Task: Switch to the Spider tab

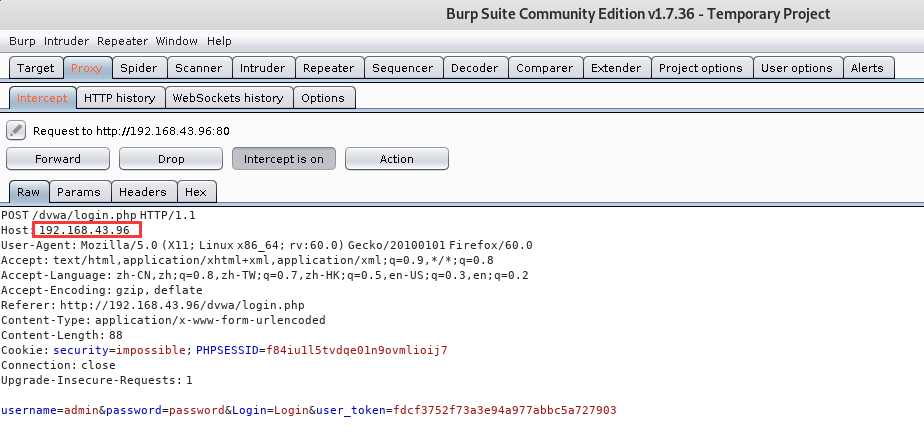Action: [139, 68]
